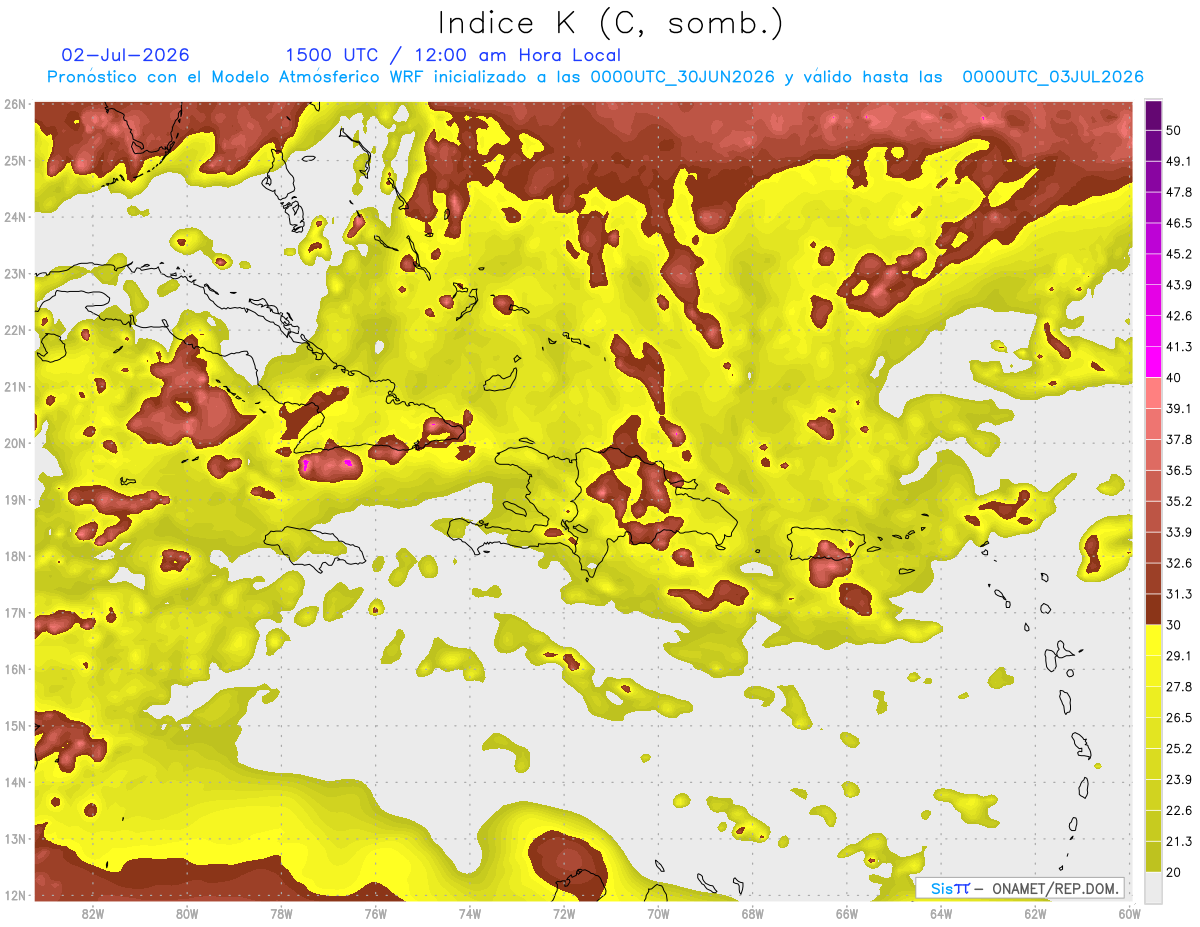Click the "64W" longitude label
This screenshot has width=1200, height=927.
pyautogui.click(x=941, y=914)
